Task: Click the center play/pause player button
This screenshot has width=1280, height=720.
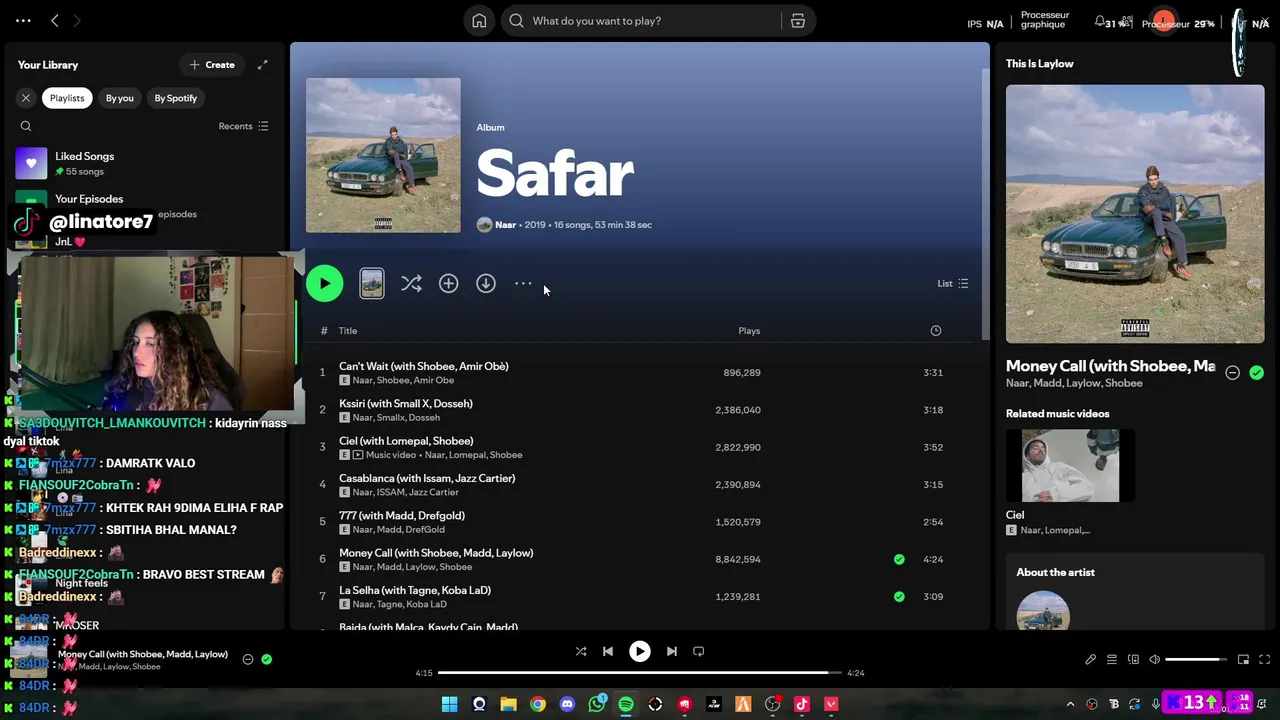Action: tap(640, 652)
